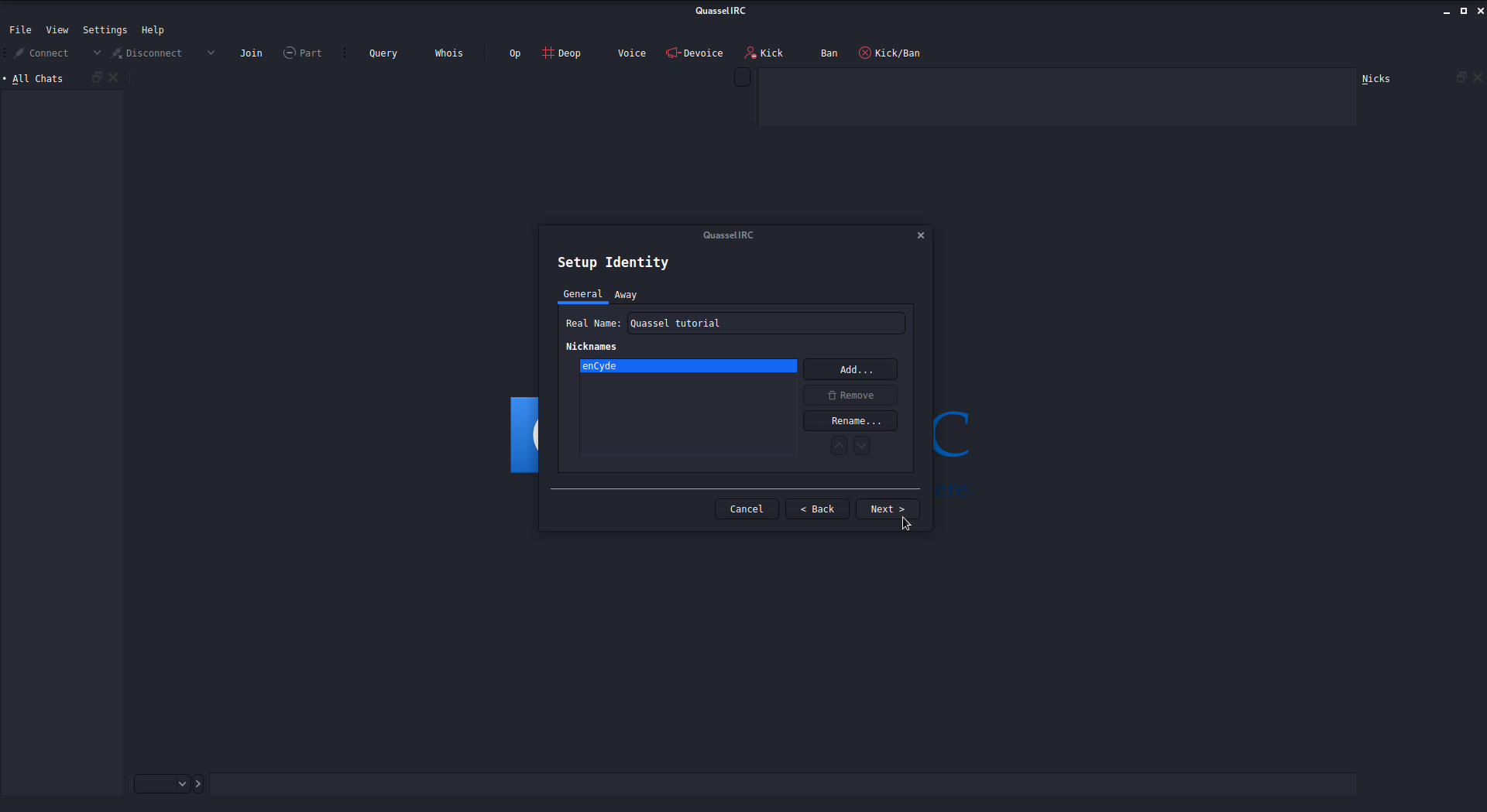Open the Disconnect dropdown arrow

coord(211,53)
